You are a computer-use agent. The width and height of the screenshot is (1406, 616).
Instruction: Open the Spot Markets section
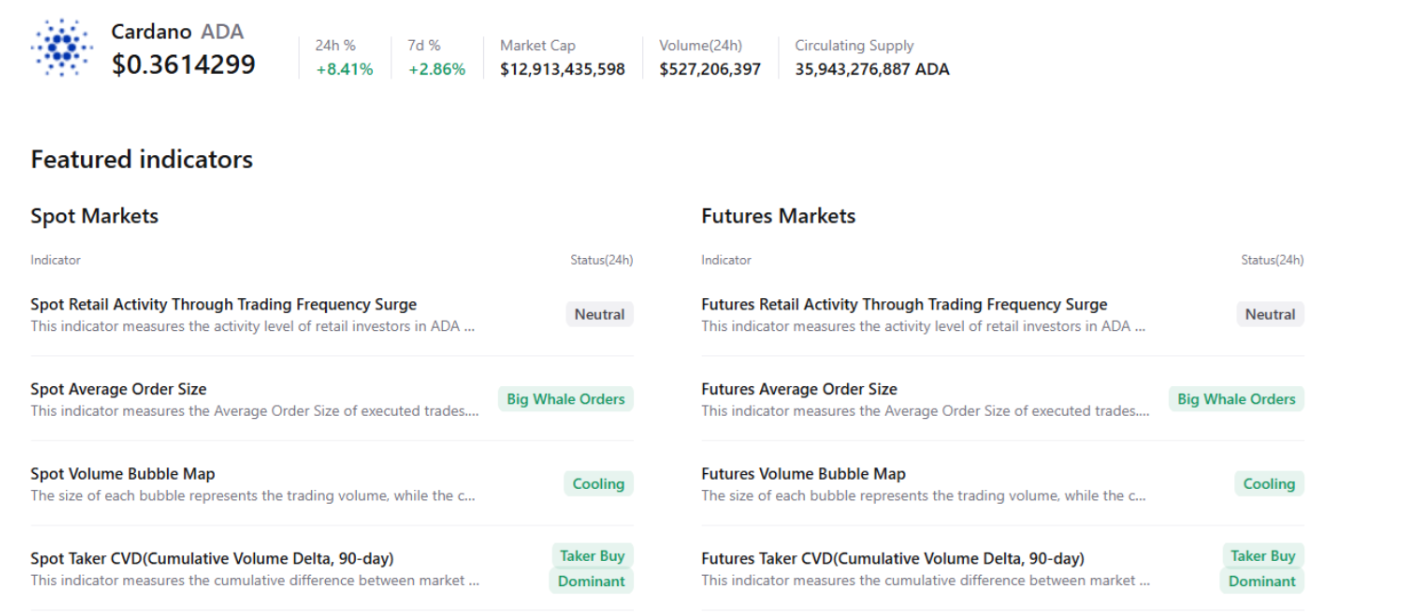(94, 216)
